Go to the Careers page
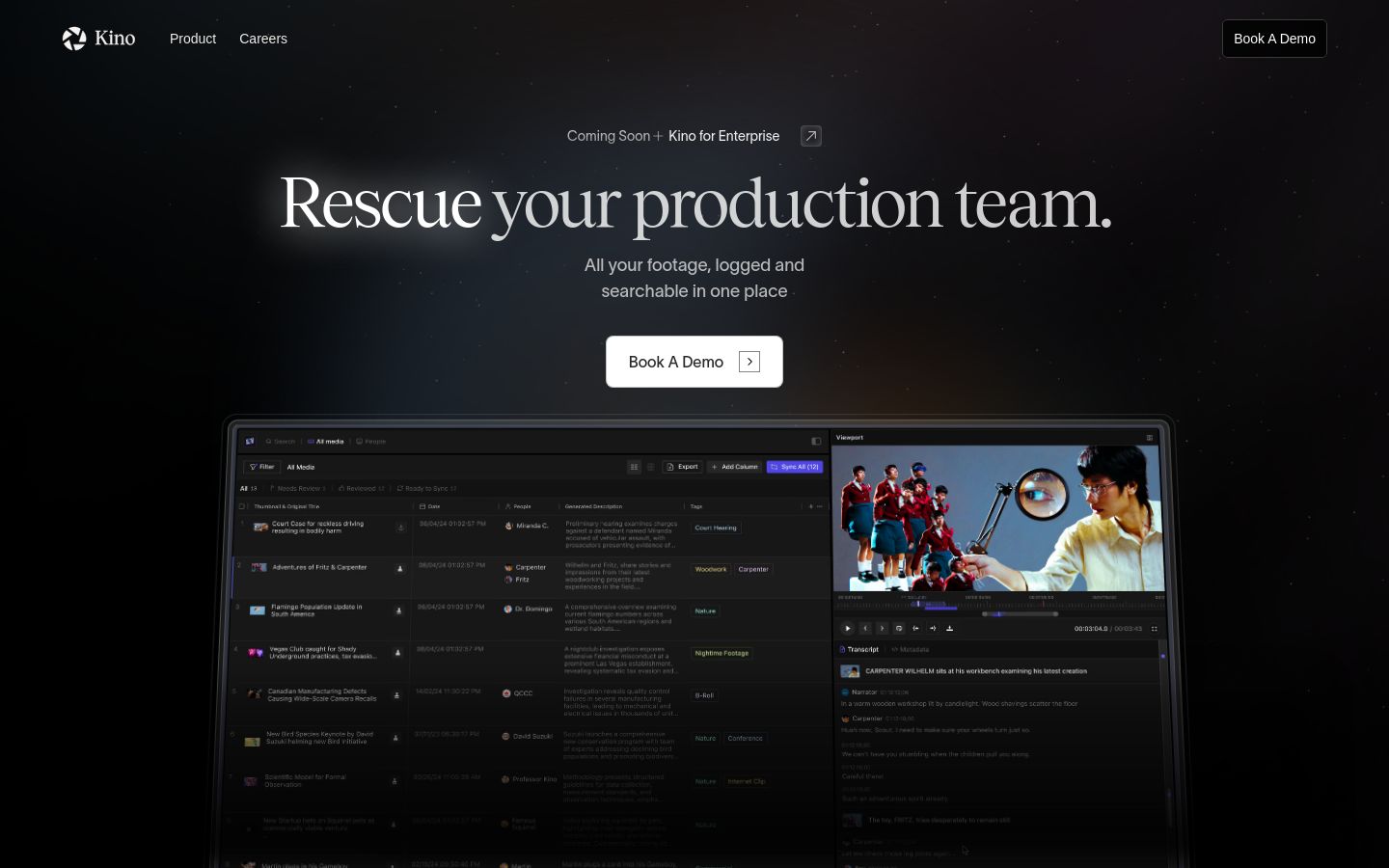Image resolution: width=1389 pixels, height=868 pixels. click(263, 39)
